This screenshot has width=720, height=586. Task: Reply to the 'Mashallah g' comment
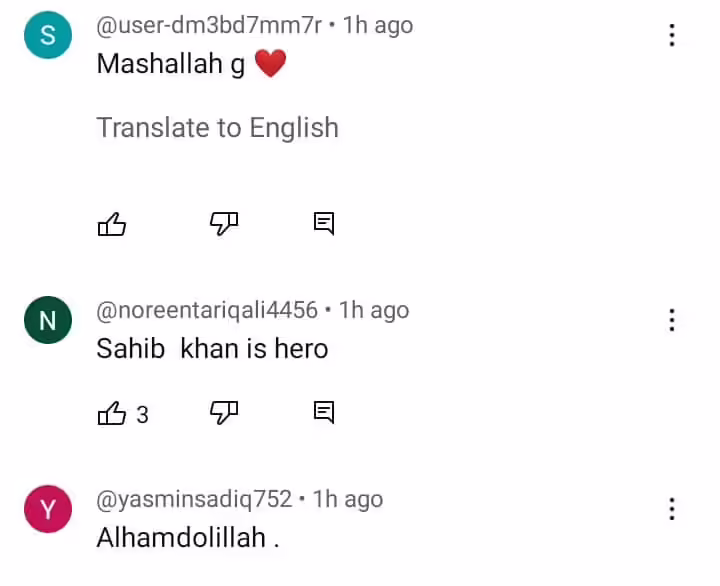[324, 224]
